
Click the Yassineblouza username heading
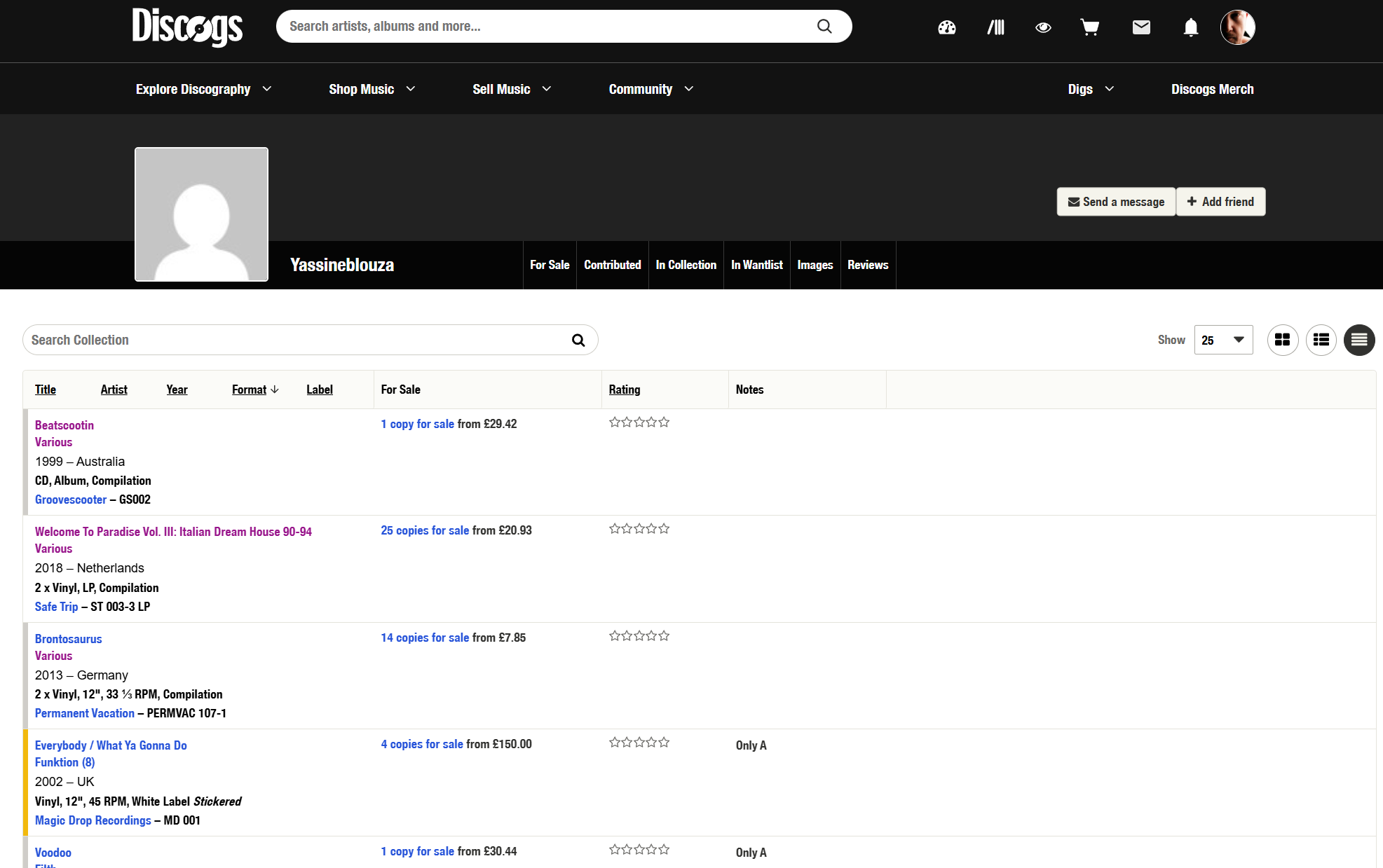pos(342,265)
